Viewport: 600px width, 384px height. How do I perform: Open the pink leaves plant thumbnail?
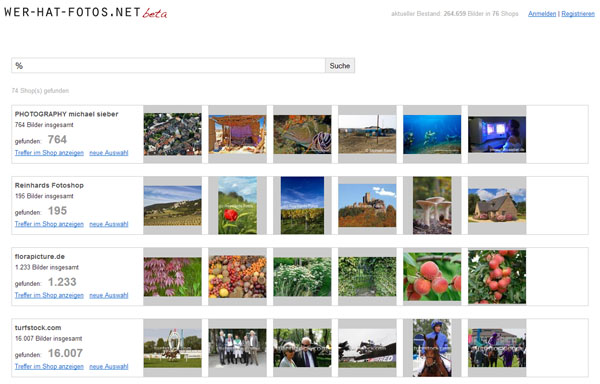click(173, 277)
